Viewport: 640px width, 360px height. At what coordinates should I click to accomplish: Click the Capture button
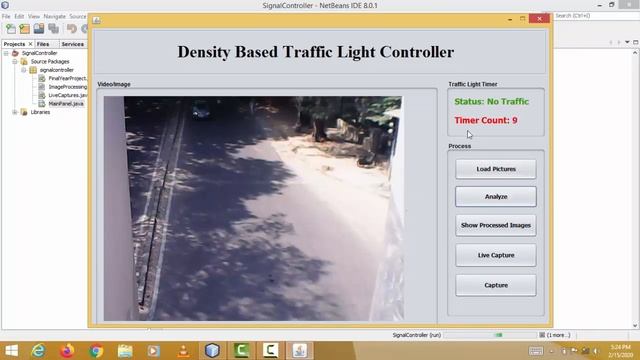tap(496, 285)
